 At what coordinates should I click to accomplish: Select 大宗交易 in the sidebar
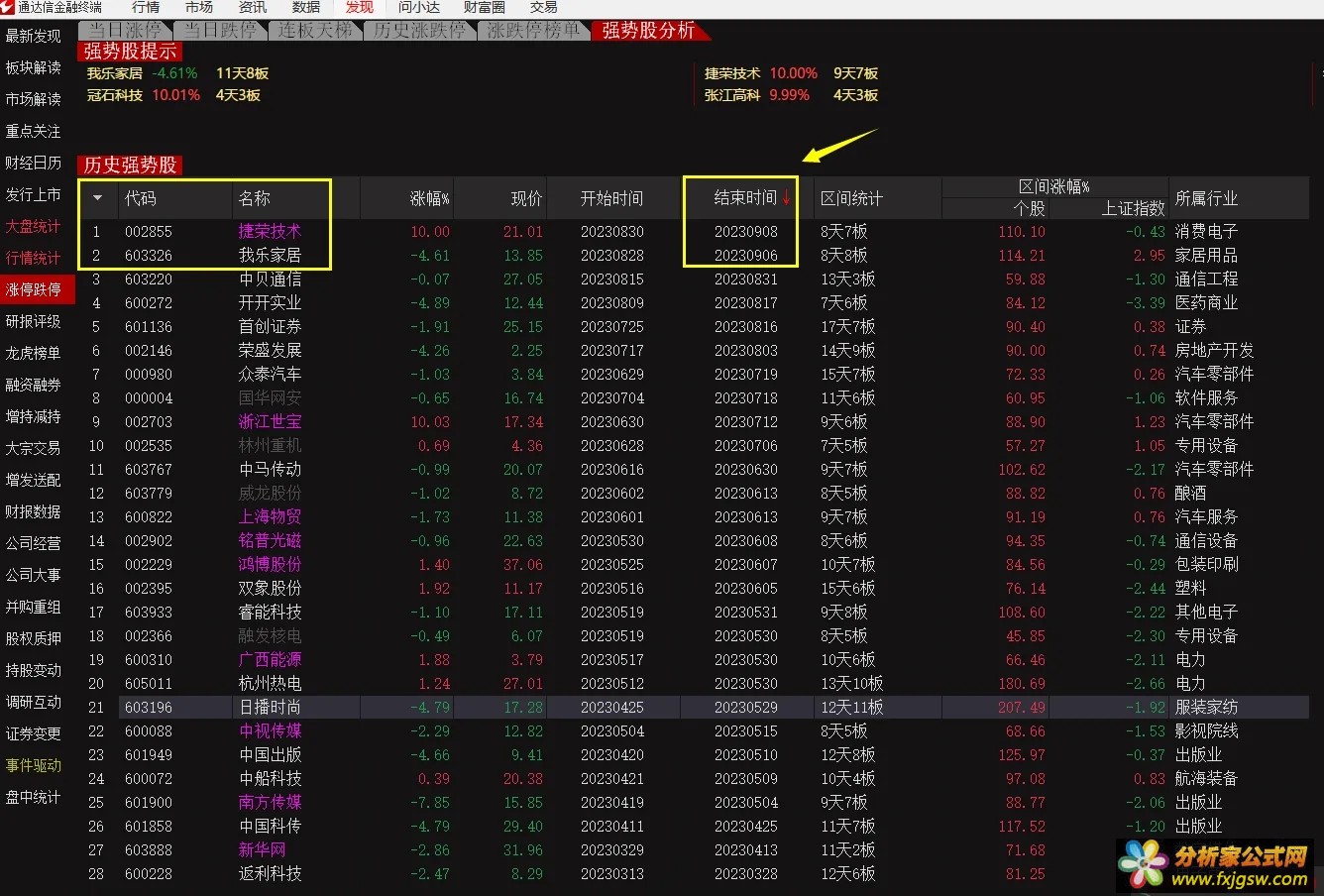[33, 448]
